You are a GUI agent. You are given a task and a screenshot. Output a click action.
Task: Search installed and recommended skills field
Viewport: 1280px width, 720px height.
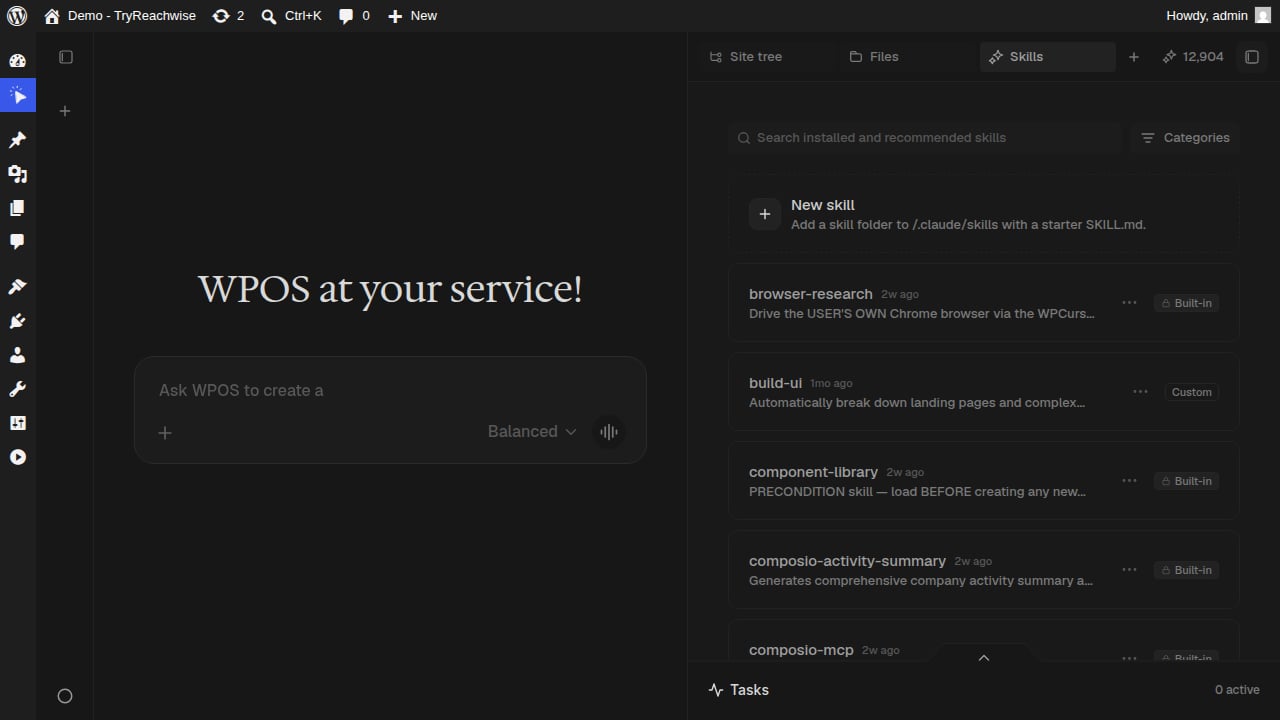click(925, 138)
